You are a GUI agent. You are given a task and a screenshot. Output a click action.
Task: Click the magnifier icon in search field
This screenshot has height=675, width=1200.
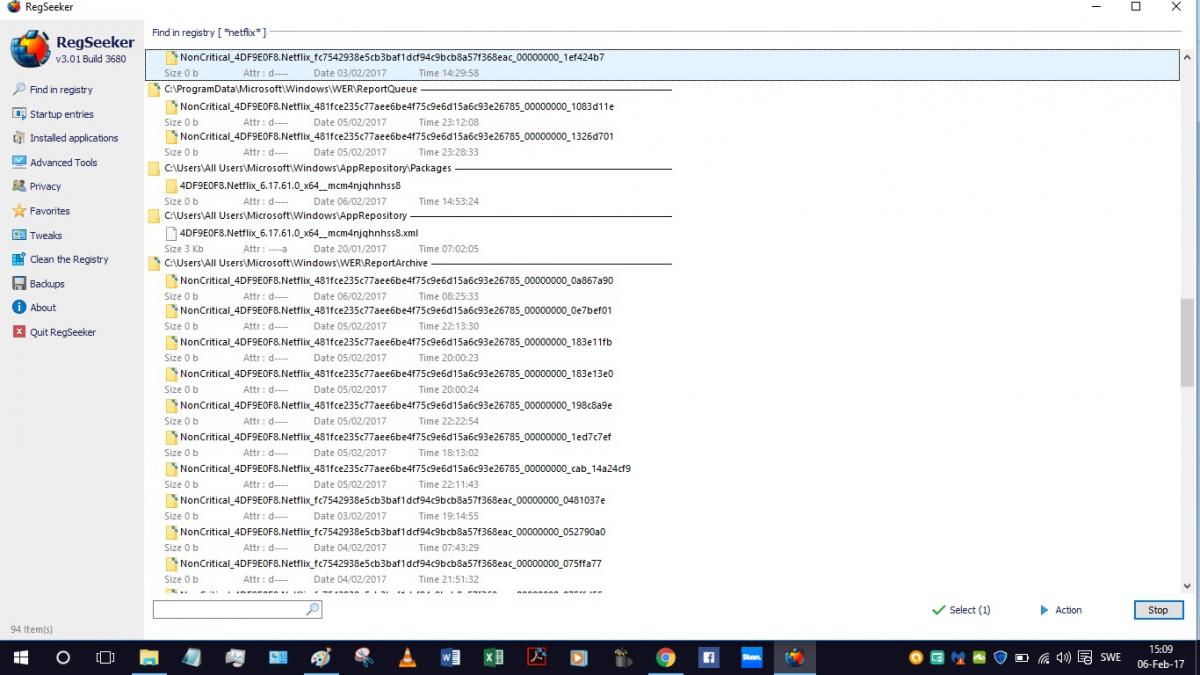tap(313, 609)
